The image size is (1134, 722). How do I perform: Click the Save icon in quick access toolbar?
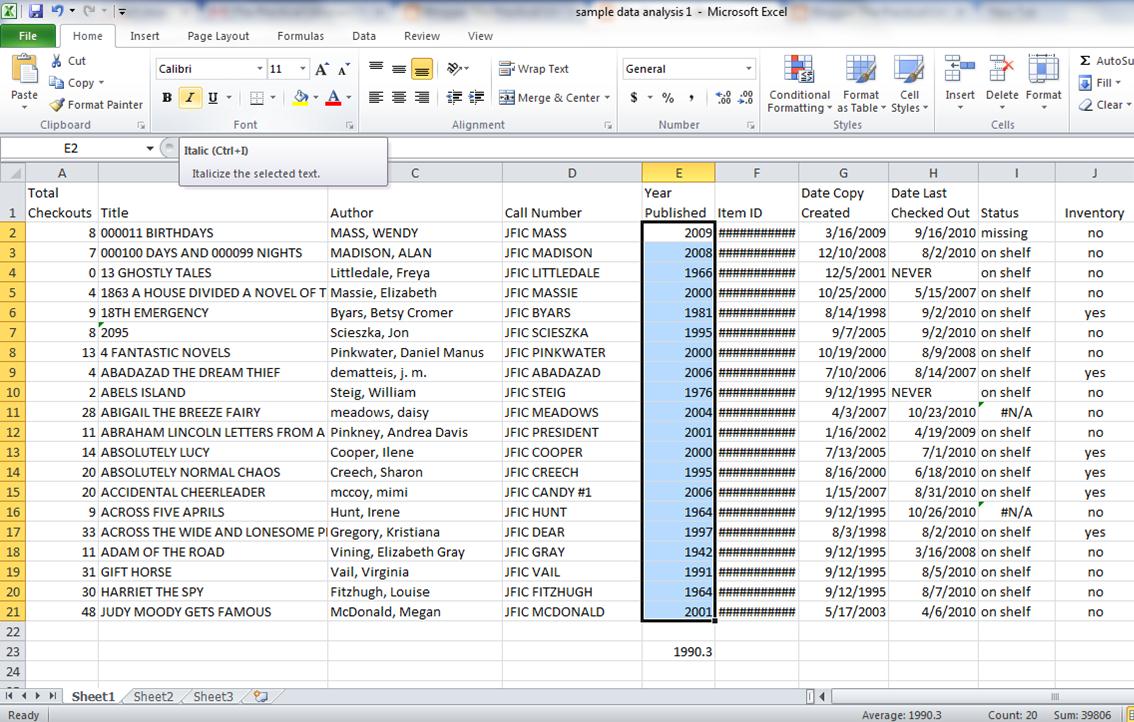coord(36,12)
